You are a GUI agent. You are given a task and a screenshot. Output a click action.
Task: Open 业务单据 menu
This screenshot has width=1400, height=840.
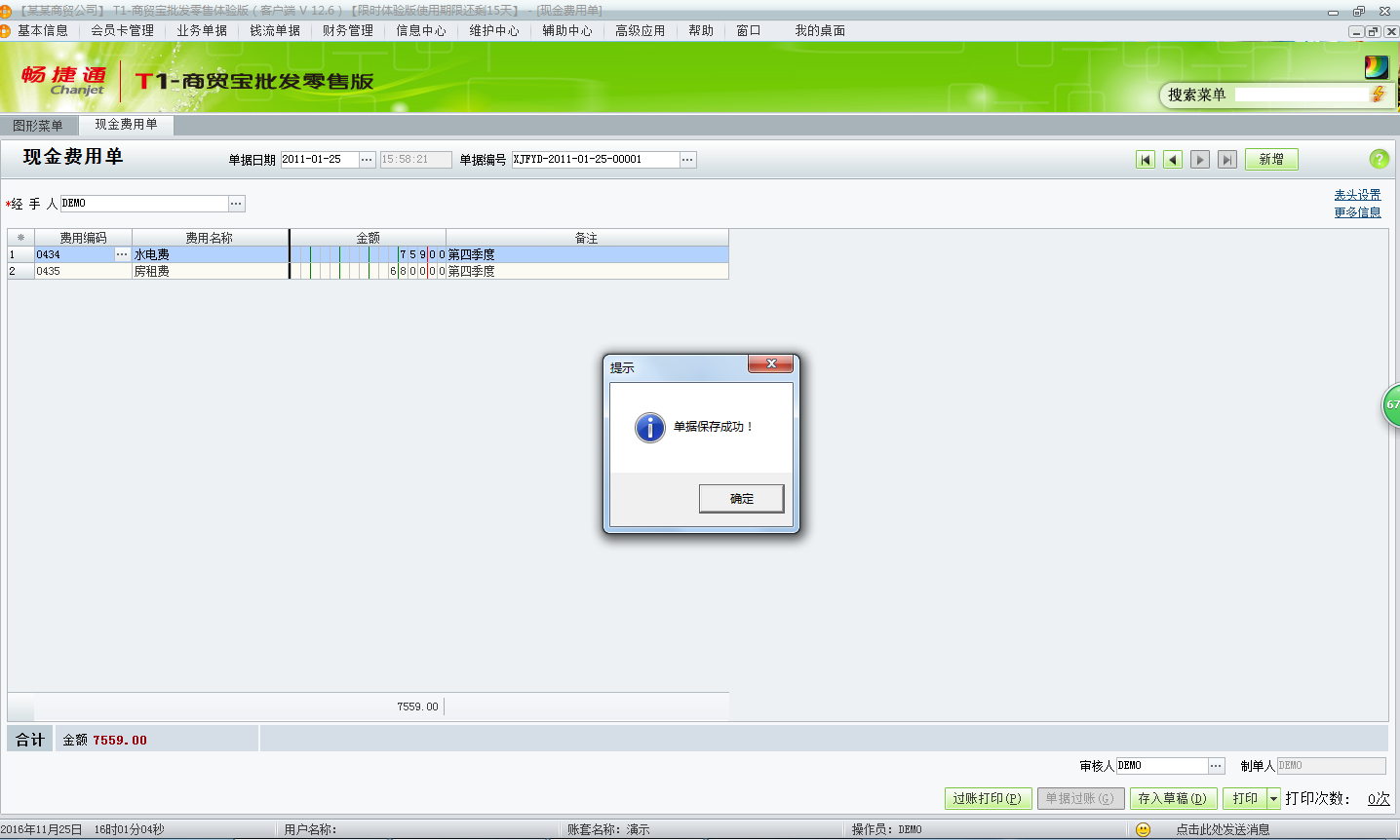202,30
